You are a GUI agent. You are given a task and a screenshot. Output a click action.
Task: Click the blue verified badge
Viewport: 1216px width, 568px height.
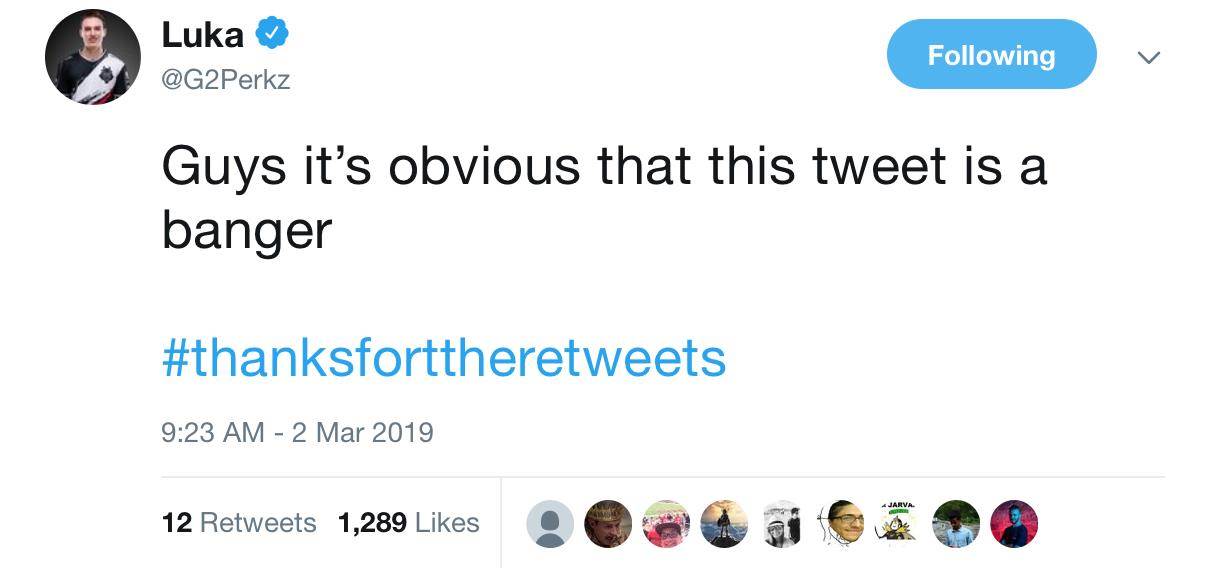tap(272, 35)
